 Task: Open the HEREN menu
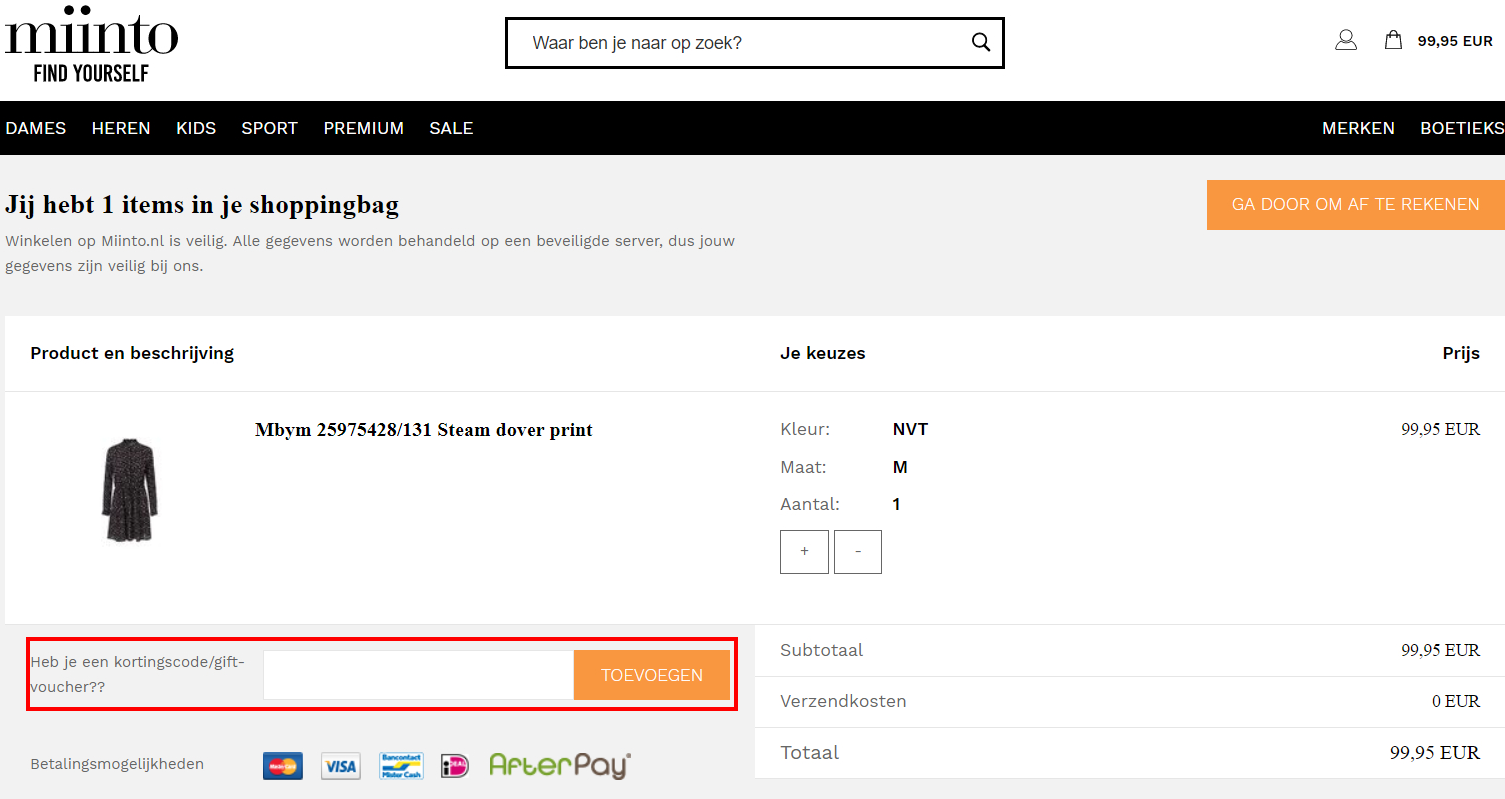[121, 128]
